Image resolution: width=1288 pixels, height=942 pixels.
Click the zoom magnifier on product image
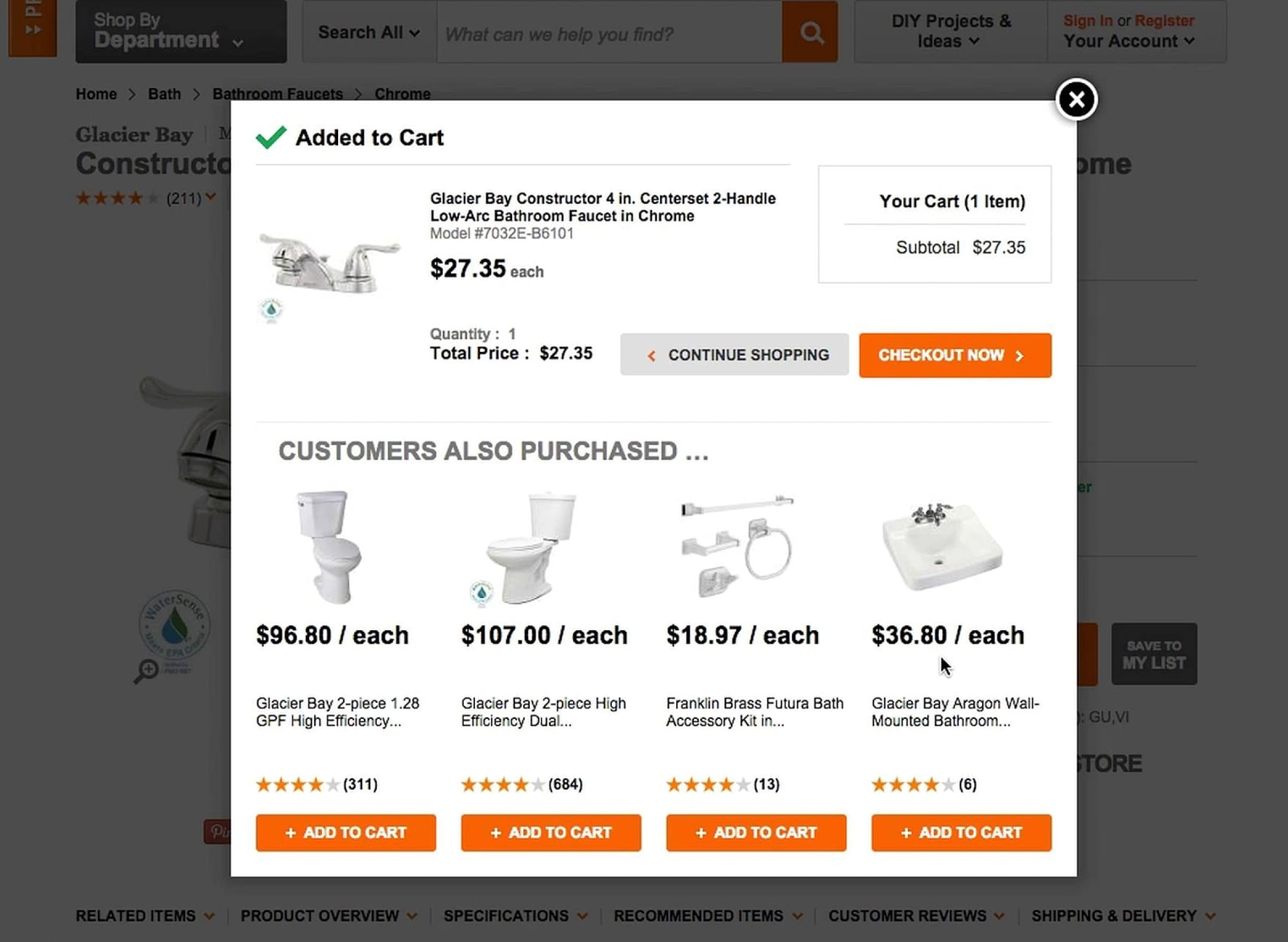[x=147, y=671]
